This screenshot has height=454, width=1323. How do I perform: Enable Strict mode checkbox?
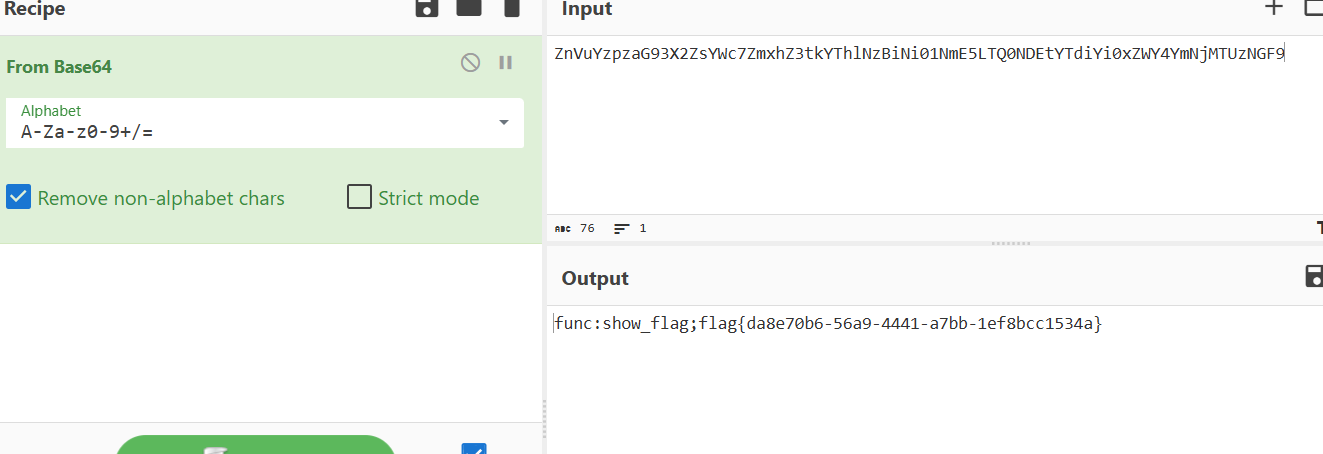359,197
